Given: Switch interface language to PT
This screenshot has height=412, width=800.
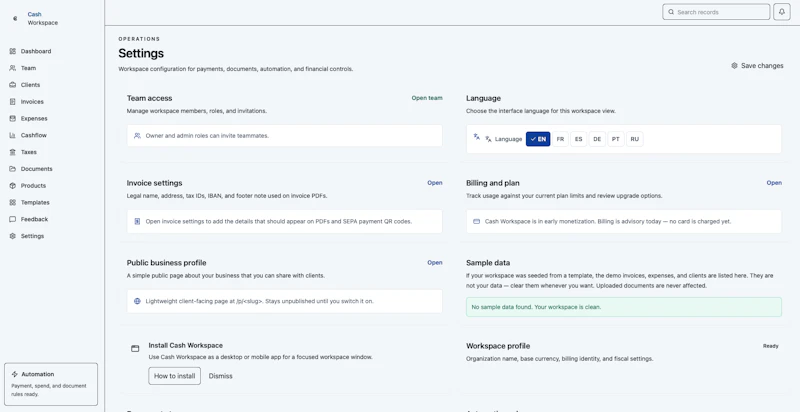Looking at the screenshot, I should point(616,139).
